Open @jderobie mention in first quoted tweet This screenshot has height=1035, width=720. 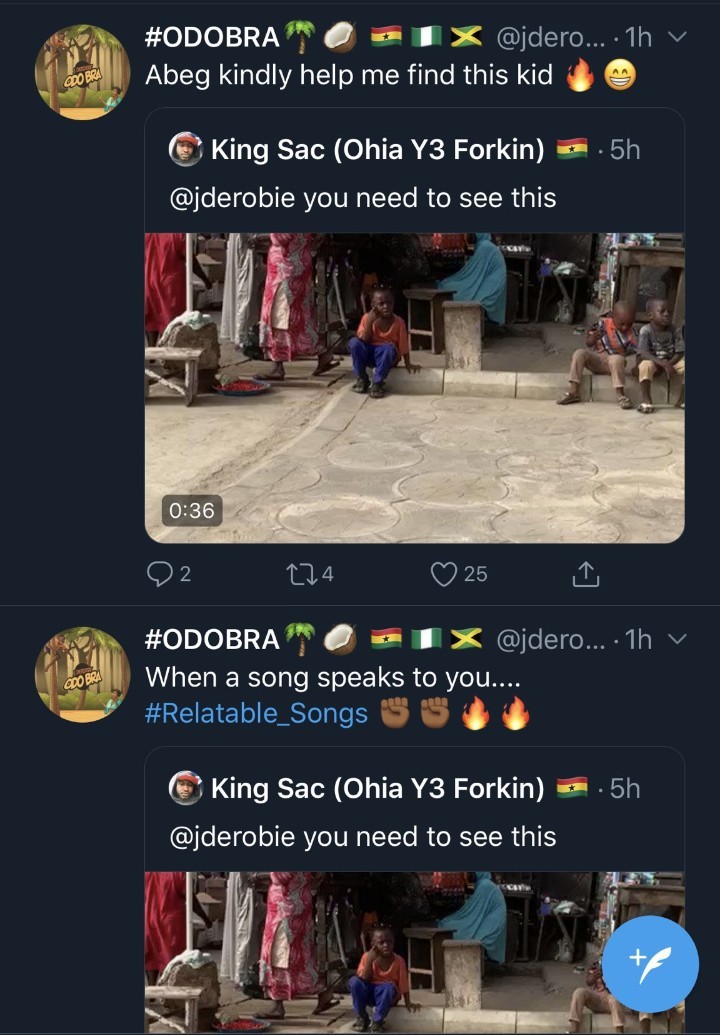(x=232, y=198)
